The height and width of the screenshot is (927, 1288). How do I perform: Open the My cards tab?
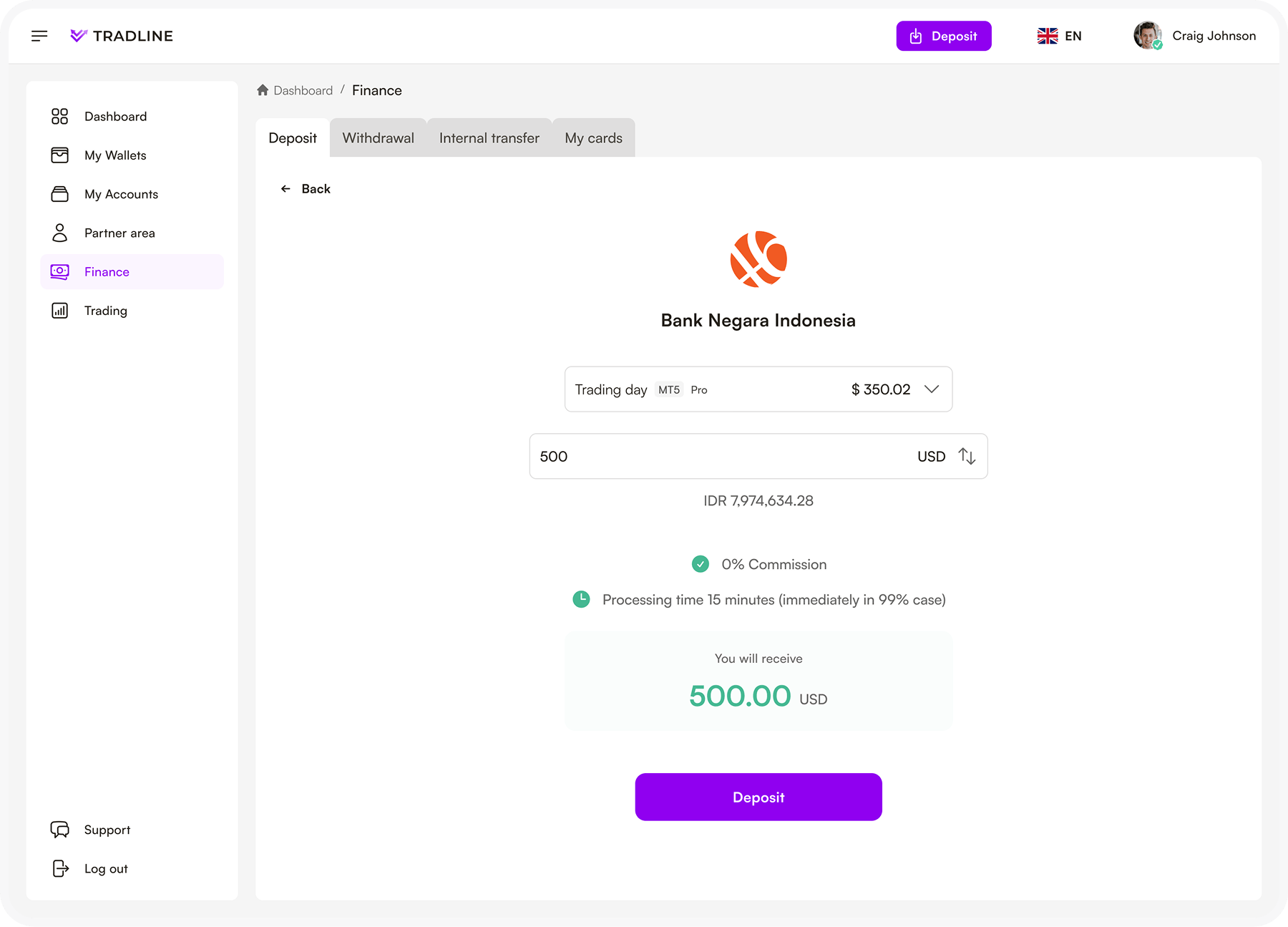pyautogui.click(x=594, y=138)
